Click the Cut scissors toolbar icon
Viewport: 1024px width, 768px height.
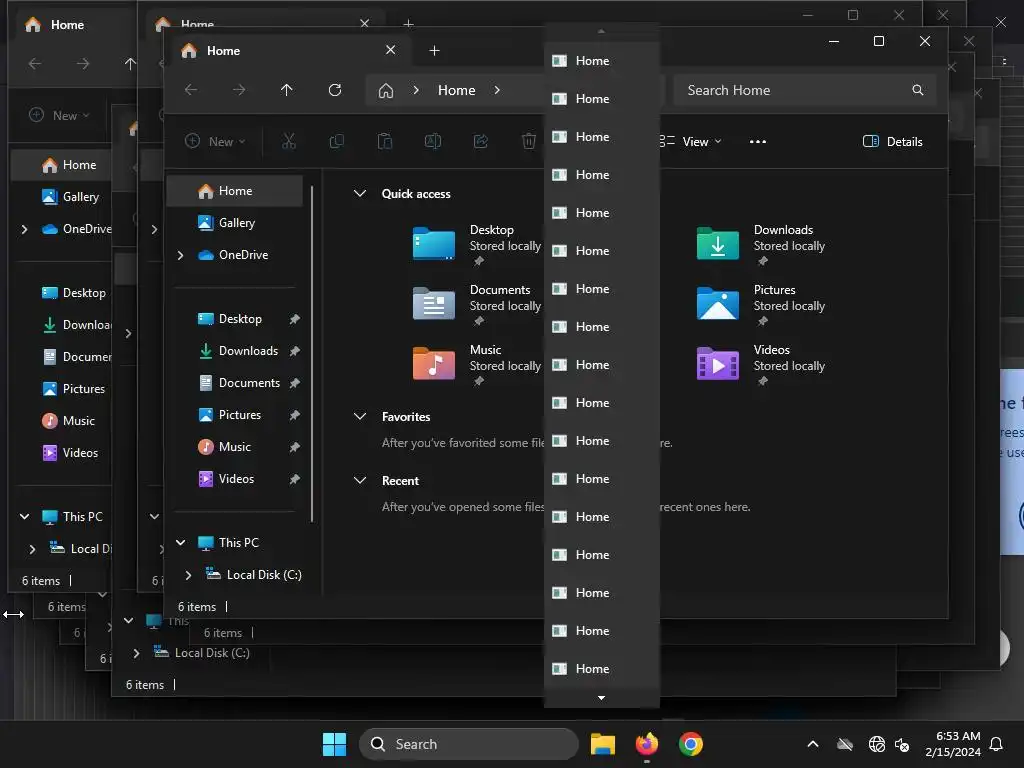289,141
